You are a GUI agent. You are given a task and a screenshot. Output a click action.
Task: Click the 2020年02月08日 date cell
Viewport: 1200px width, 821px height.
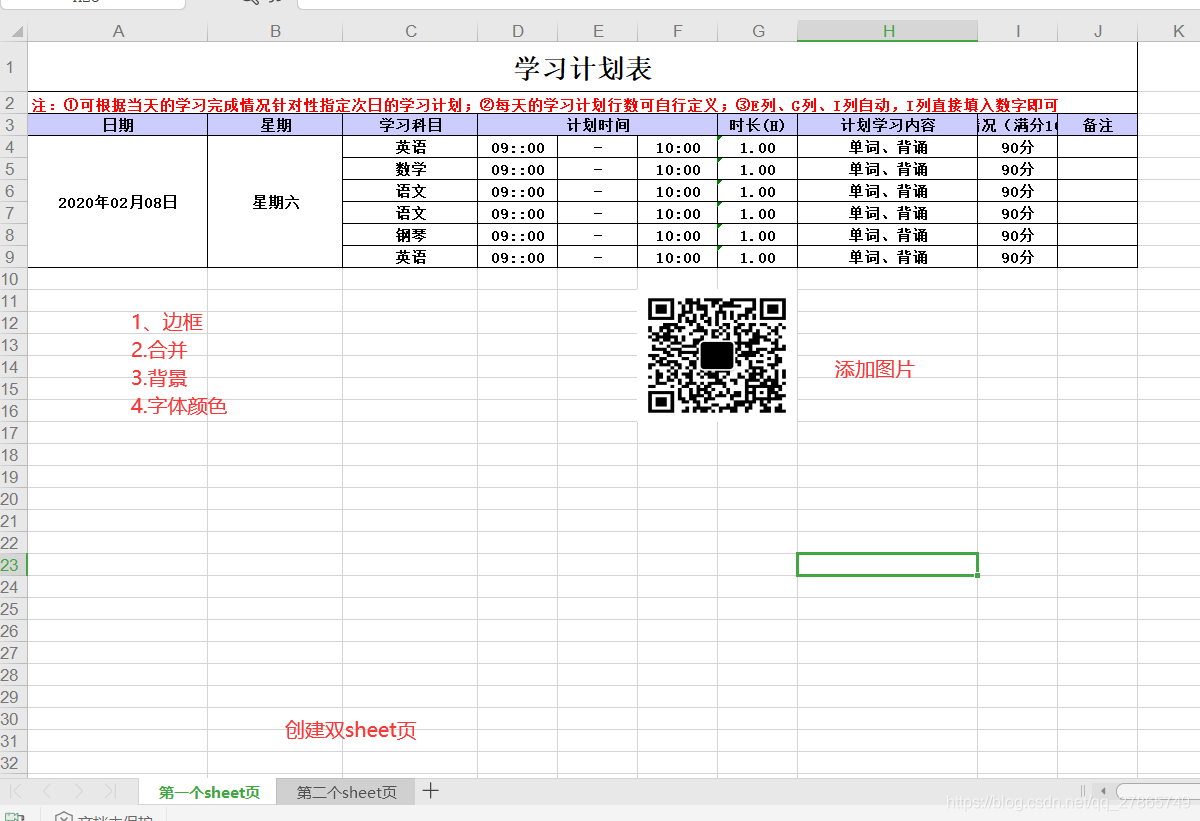[117, 201]
